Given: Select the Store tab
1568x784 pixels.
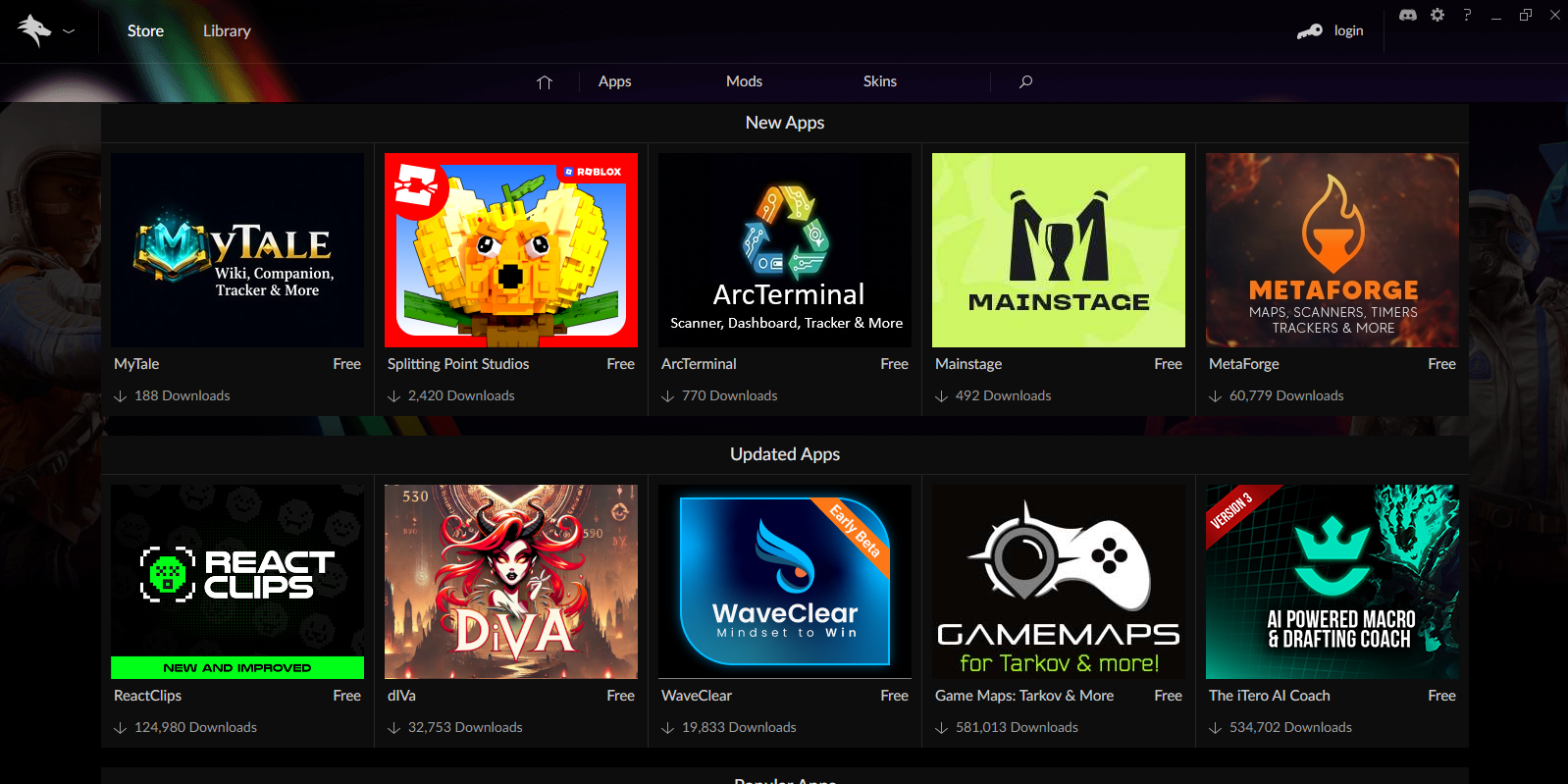Looking at the screenshot, I should [x=145, y=31].
